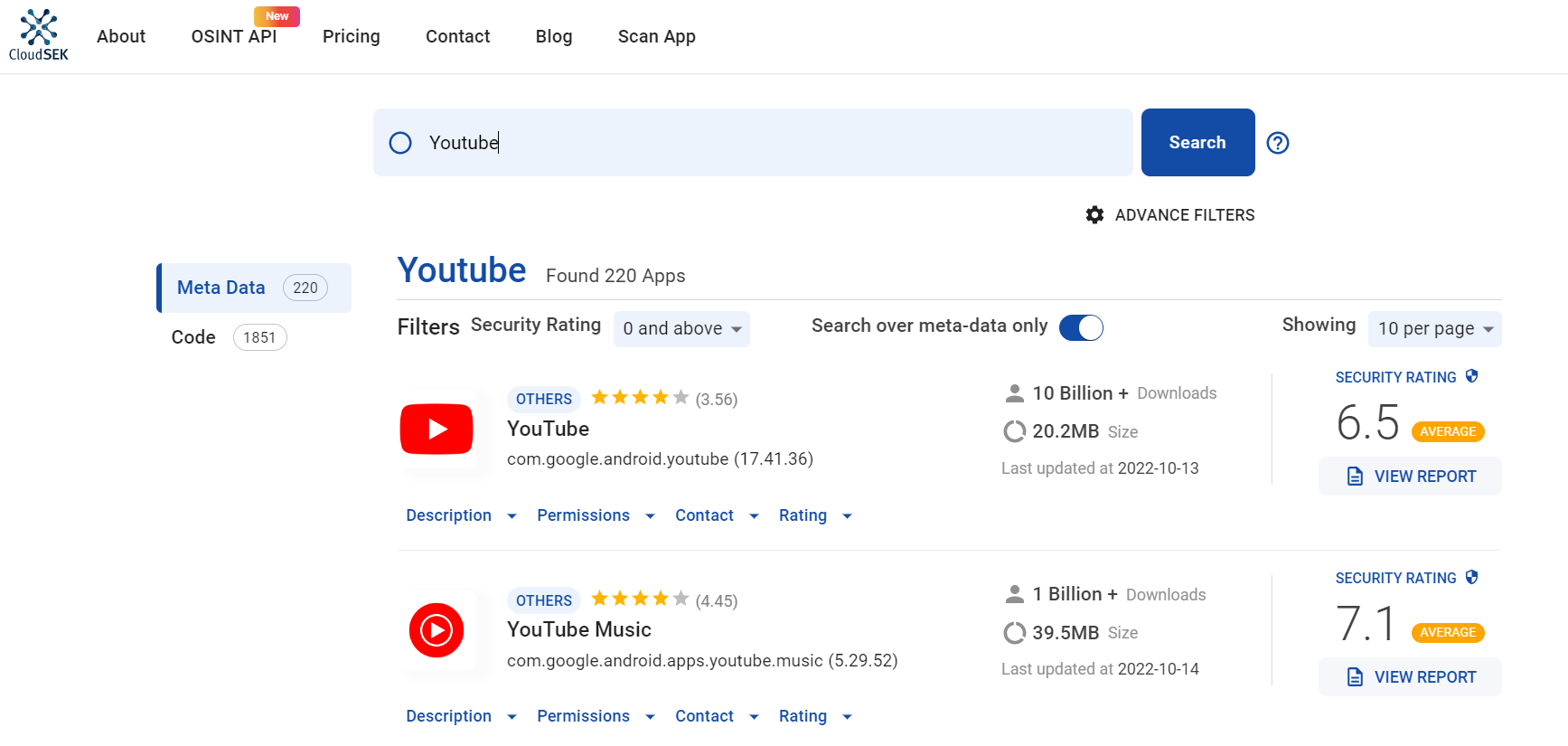Click the help question mark icon
The height and width of the screenshot is (746, 1568).
[x=1278, y=143]
